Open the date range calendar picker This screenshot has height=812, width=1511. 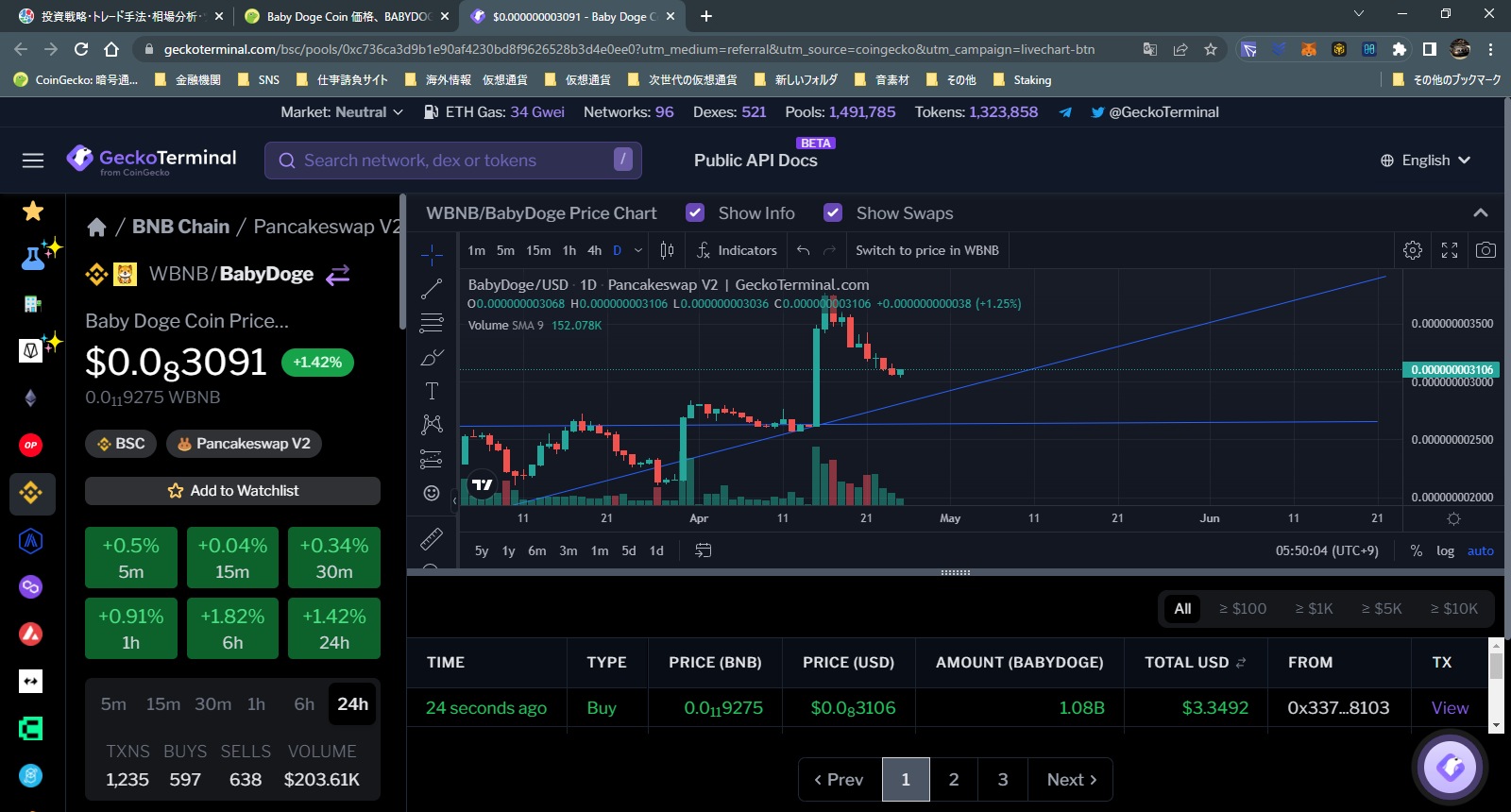click(704, 550)
